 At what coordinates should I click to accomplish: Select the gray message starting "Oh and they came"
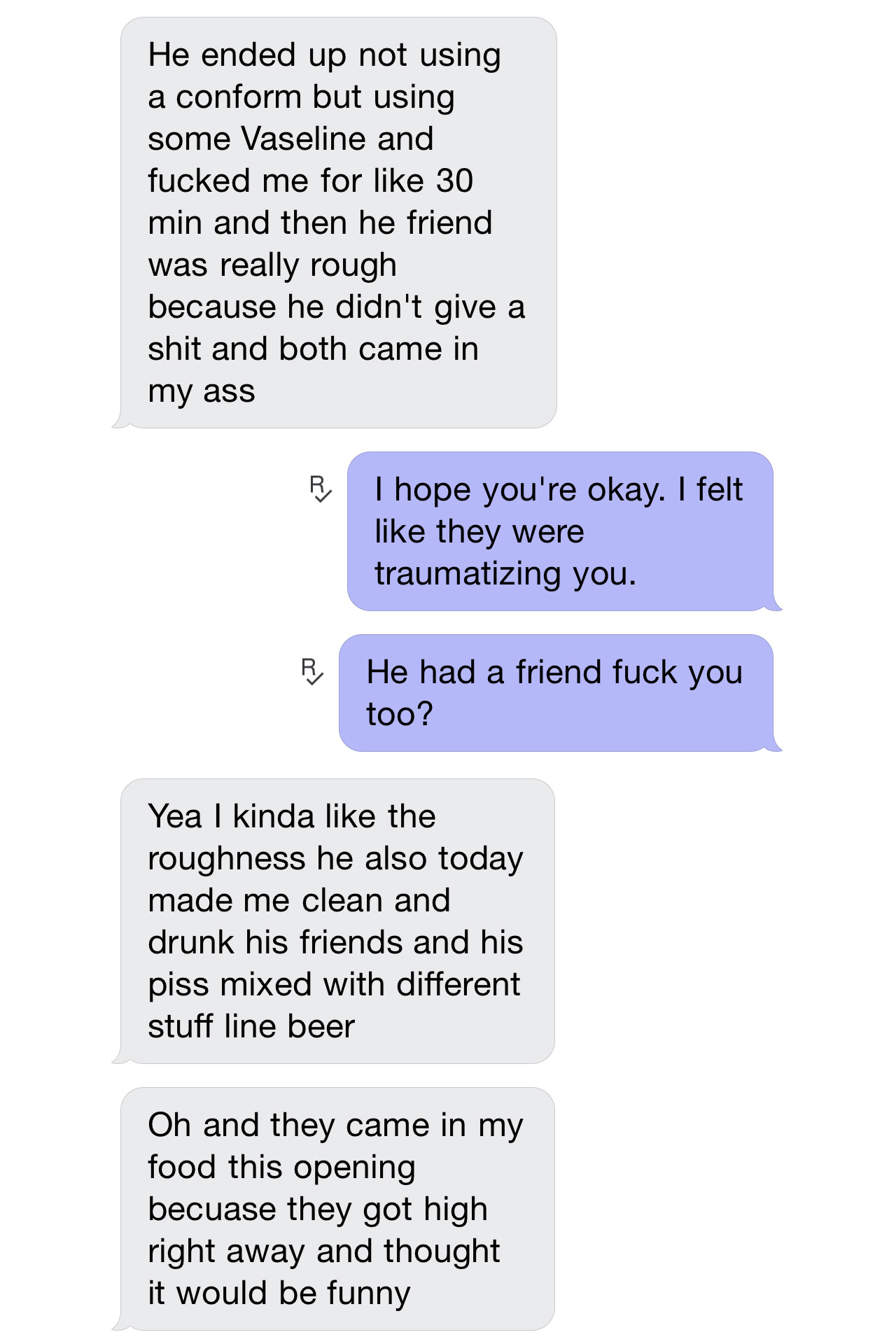click(337, 1209)
